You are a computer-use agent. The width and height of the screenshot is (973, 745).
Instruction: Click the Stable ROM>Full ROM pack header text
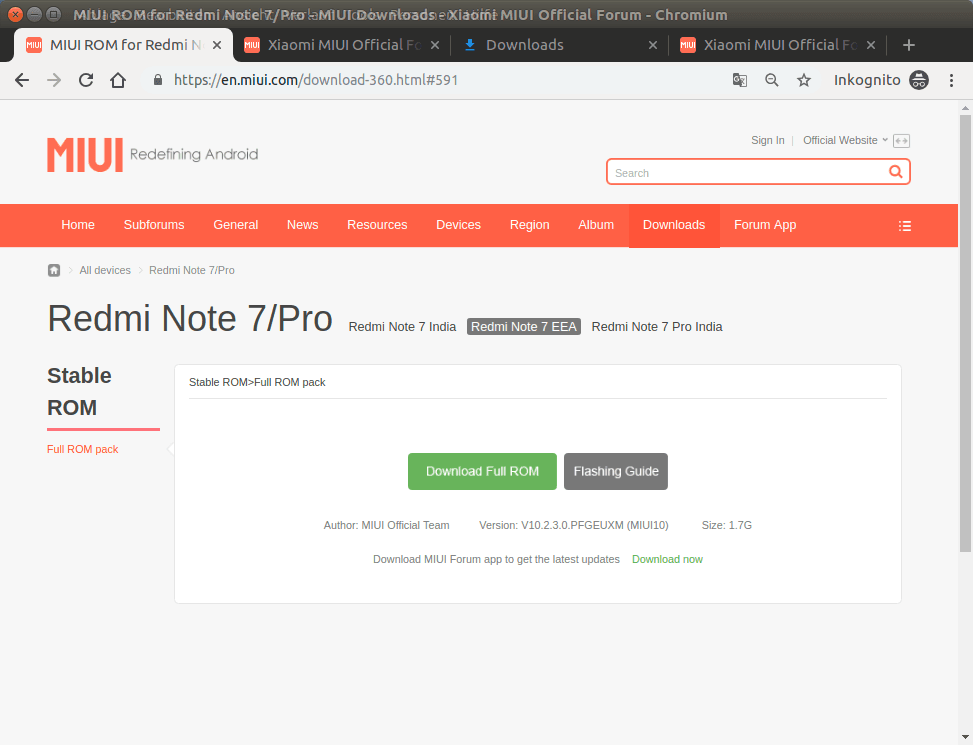click(257, 382)
